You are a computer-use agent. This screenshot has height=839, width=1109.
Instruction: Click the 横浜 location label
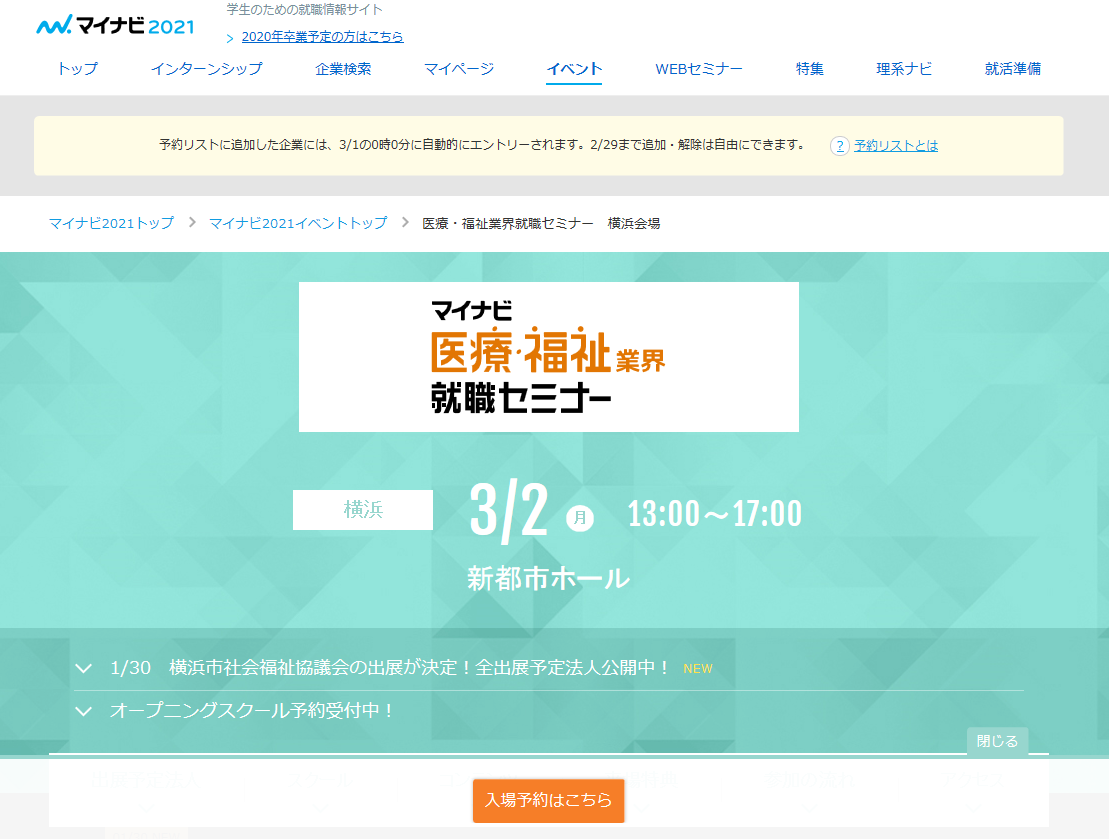[x=363, y=510]
